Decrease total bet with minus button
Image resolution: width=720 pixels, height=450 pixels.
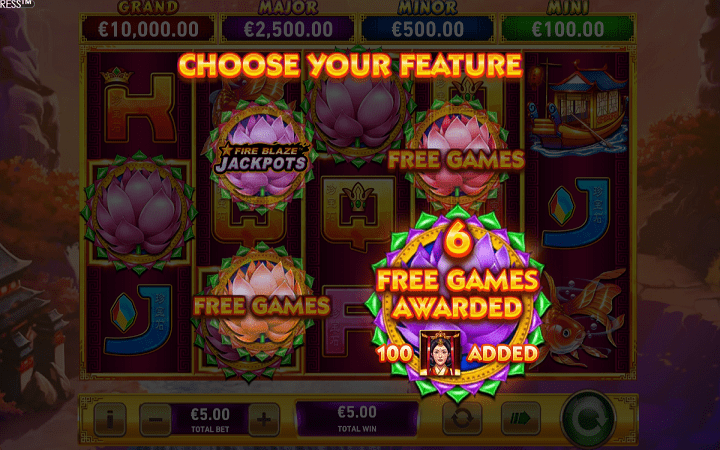[155, 419]
